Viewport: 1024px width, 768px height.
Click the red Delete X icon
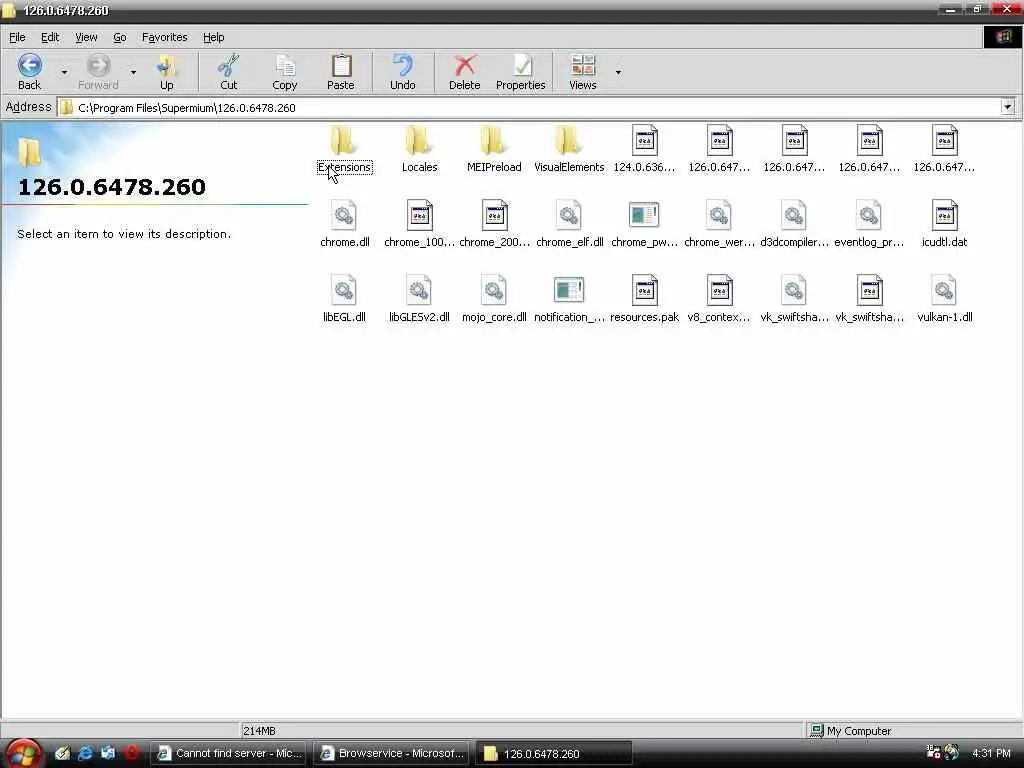[x=465, y=65]
